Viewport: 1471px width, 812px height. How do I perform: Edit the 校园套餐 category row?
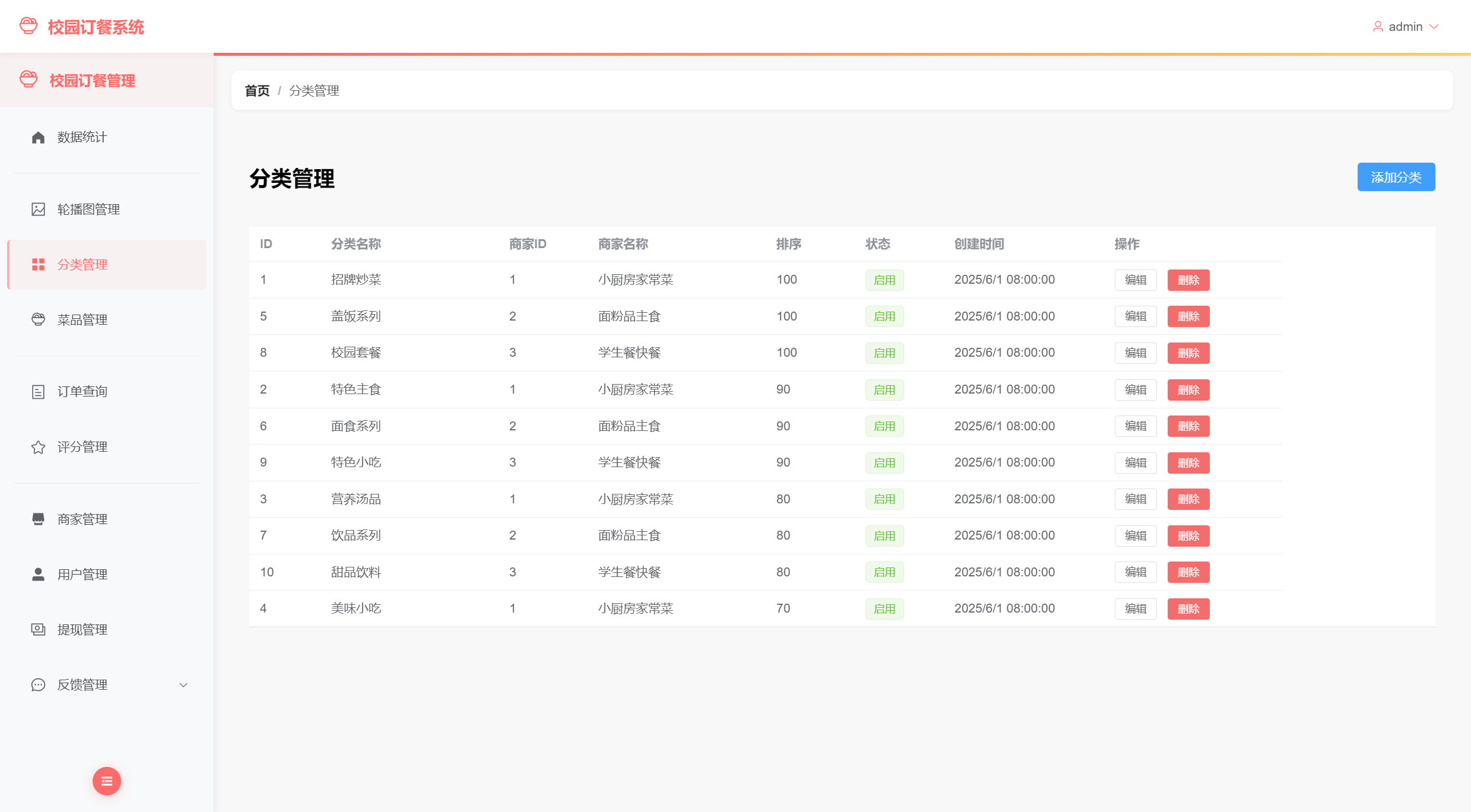(x=1135, y=353)
